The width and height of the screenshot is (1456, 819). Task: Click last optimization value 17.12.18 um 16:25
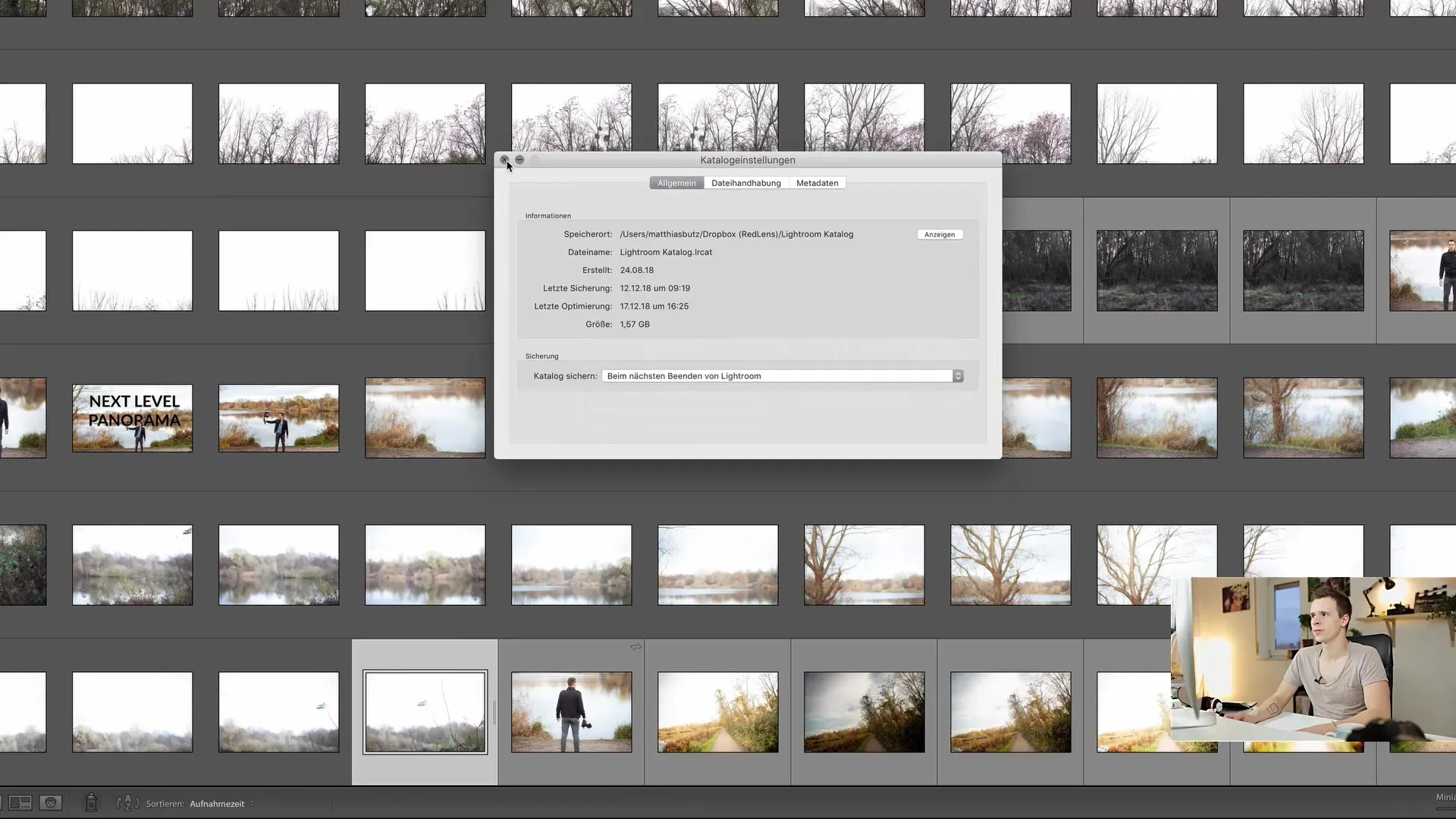(x=654, y=306)
